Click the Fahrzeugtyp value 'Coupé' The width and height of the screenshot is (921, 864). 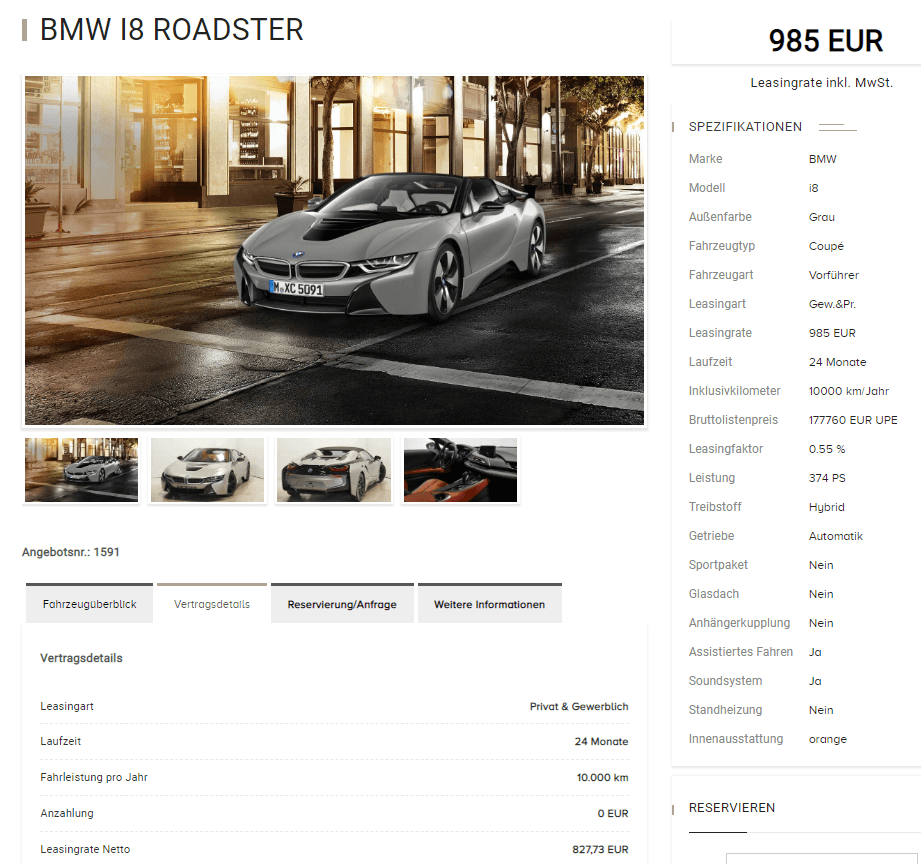pyautogui.click(x=826, y=246)
